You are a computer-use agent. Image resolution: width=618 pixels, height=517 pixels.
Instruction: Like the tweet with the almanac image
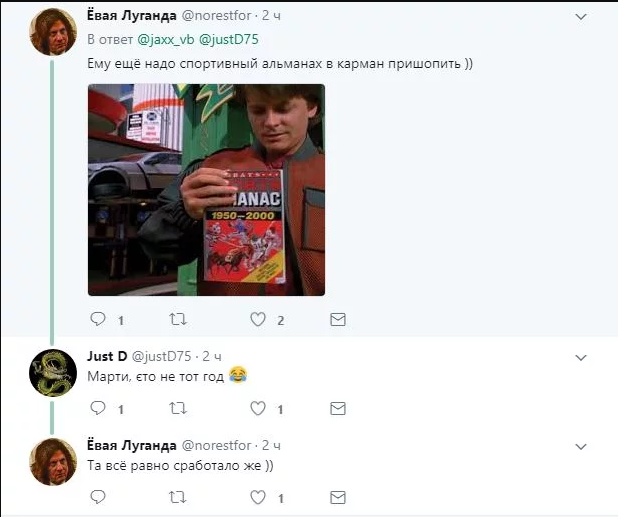(258, 319)
